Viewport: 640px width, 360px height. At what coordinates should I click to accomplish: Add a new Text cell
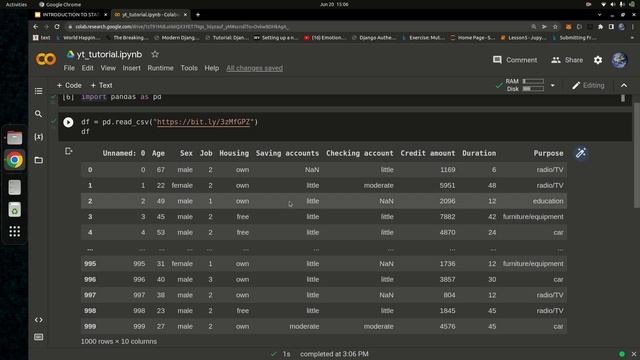[x=101, y=85]
